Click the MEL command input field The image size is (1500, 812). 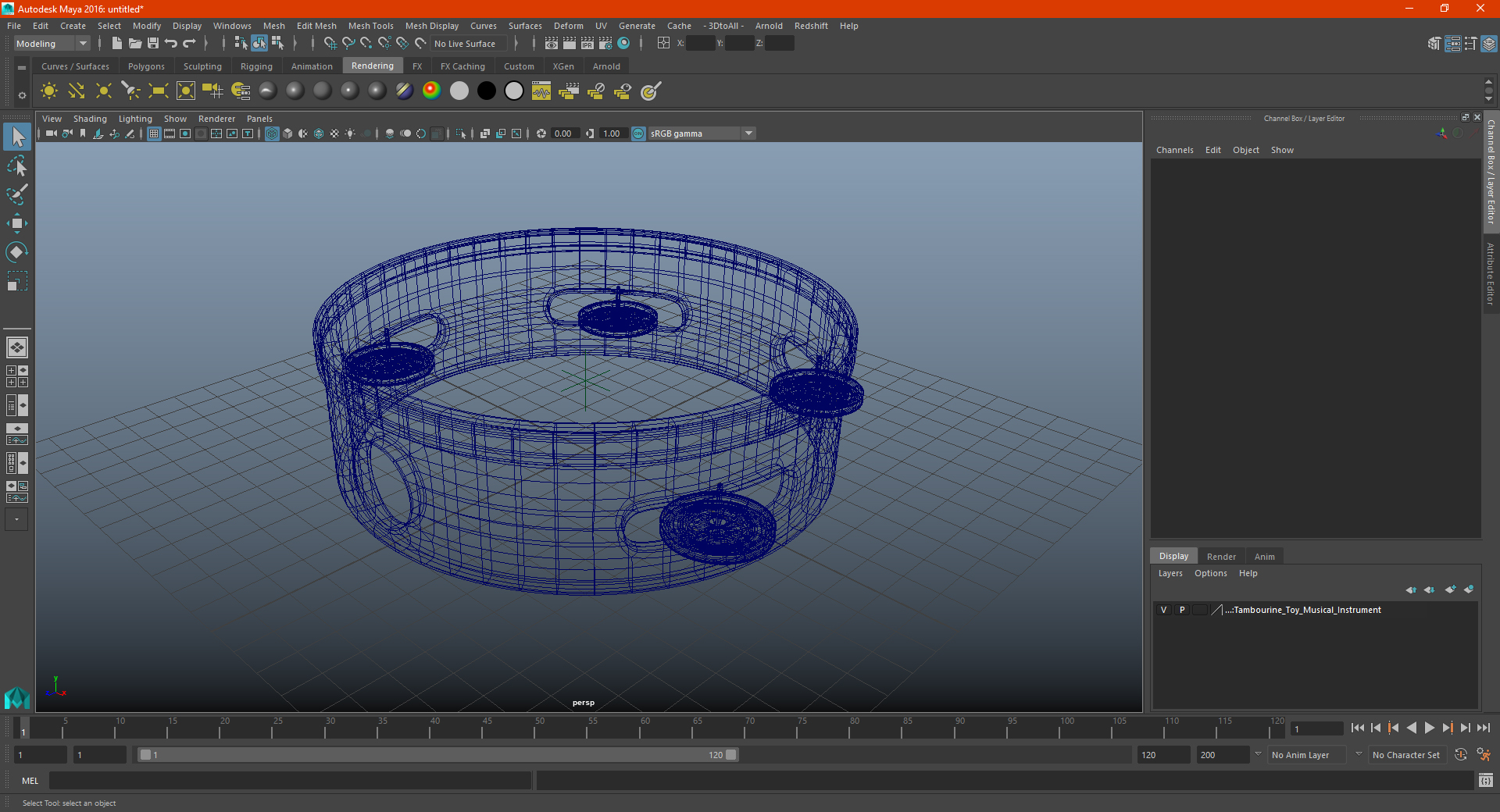click(x=290, y=781)
